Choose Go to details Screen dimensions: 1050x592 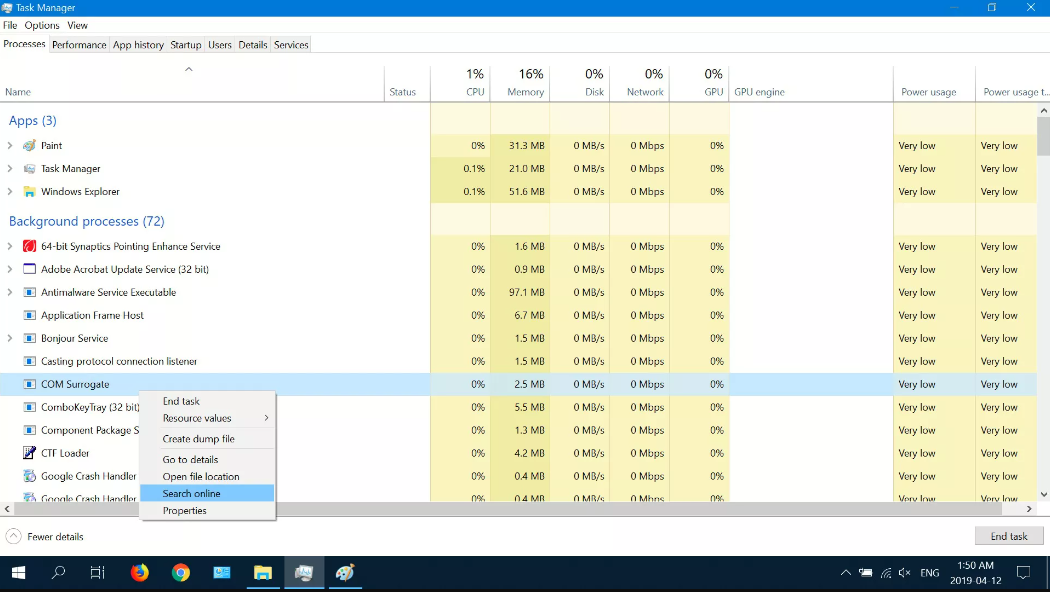[208, 459]
